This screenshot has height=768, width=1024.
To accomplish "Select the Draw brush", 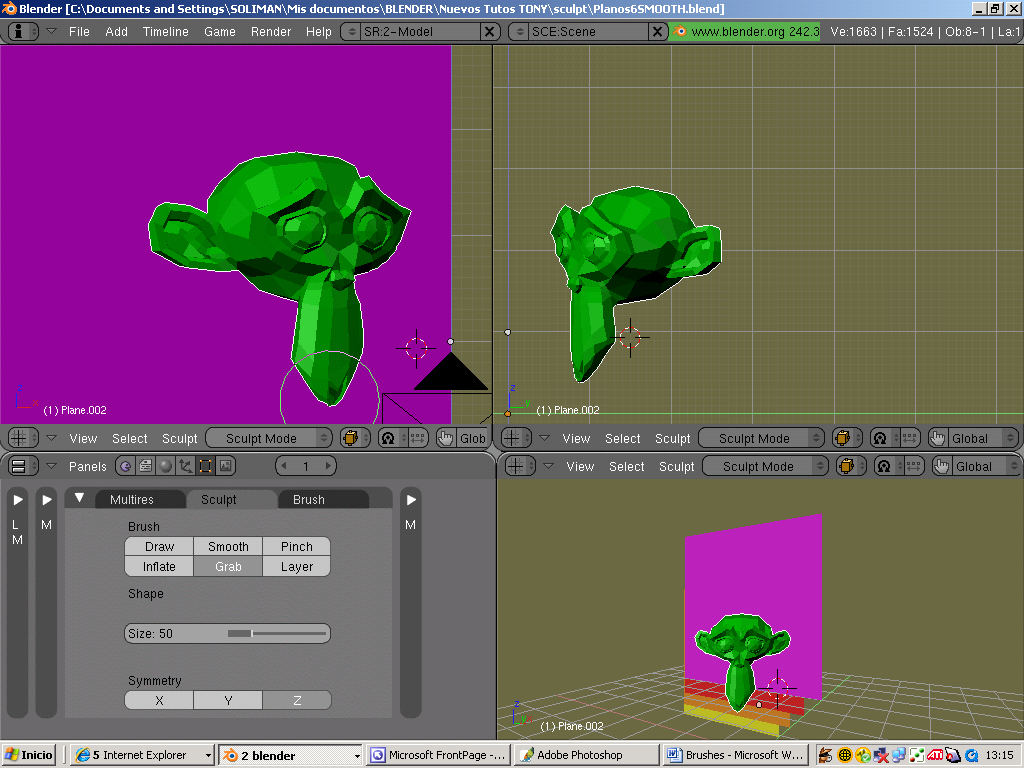I will pyautogui.click(x=159, y=547).
